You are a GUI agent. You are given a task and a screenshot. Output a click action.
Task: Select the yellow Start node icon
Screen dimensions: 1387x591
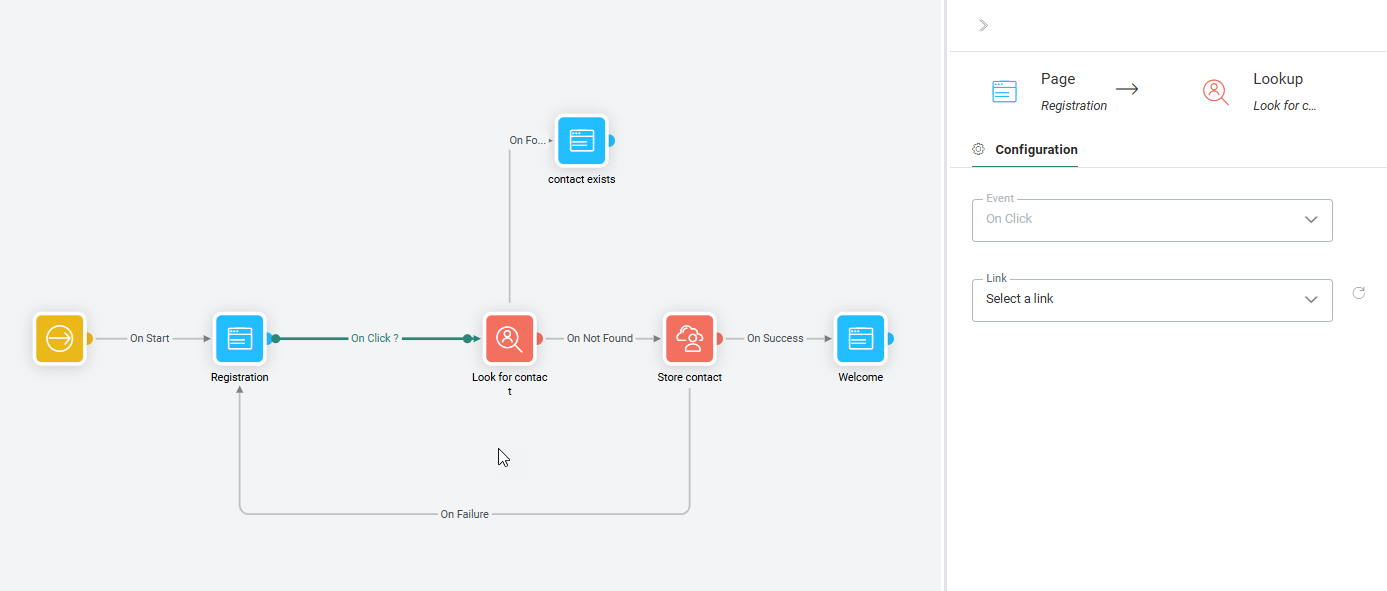point(60,338)
